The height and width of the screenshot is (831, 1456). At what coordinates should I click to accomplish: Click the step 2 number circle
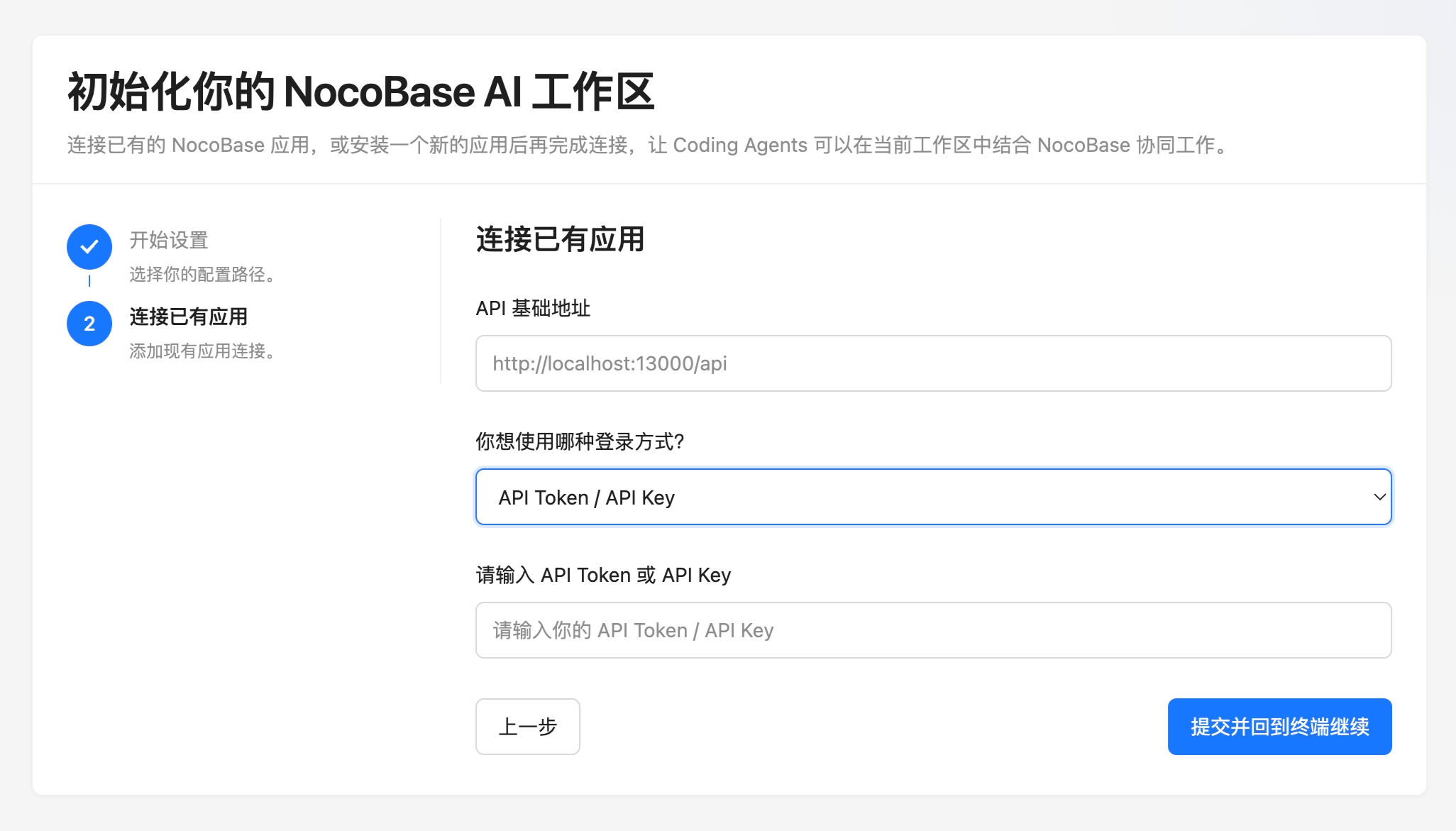tap(89, 324)
